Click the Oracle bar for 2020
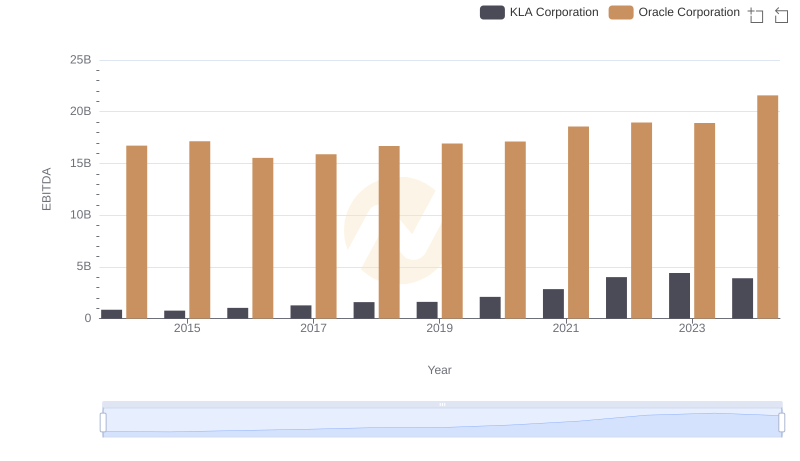 (515, 230)
